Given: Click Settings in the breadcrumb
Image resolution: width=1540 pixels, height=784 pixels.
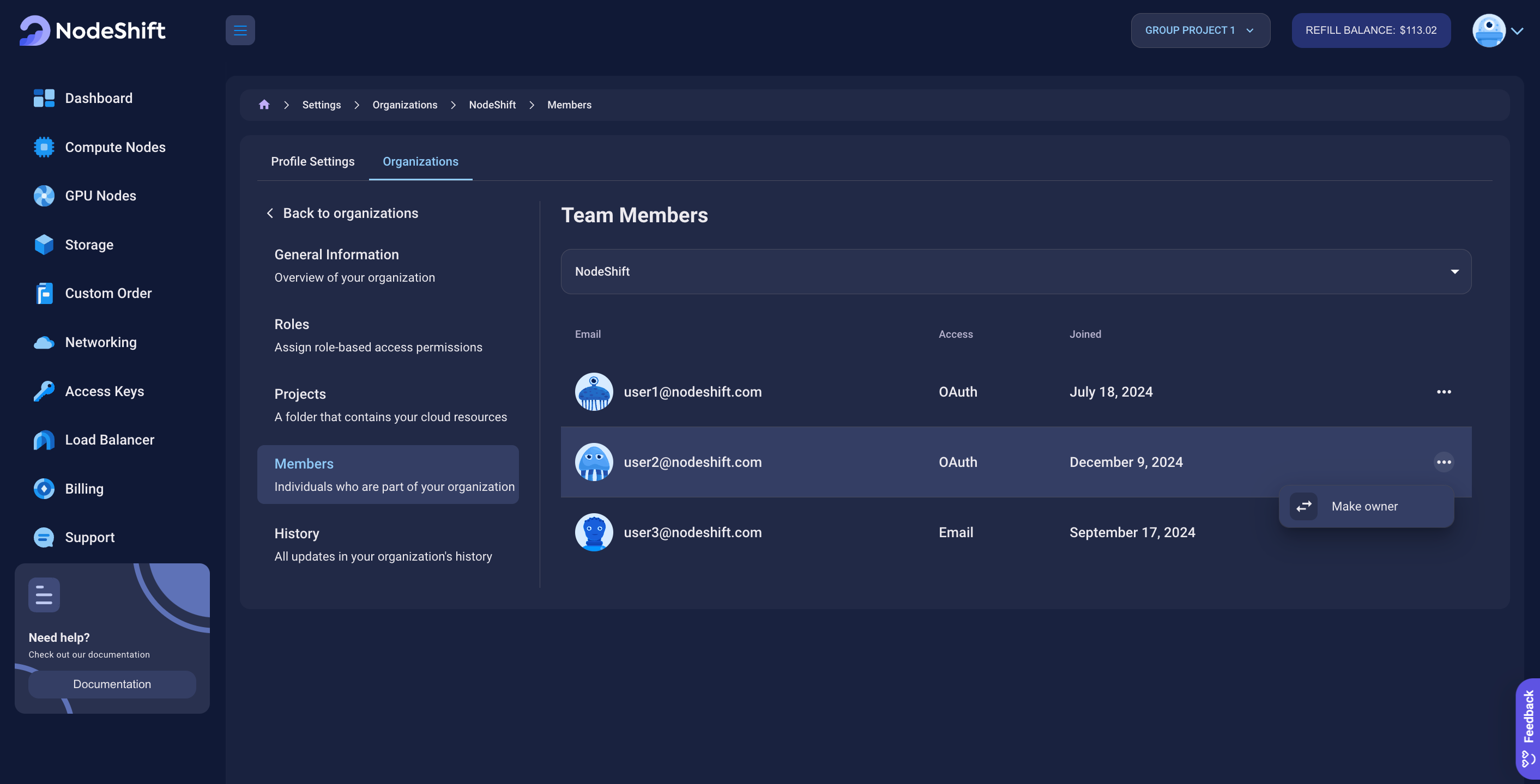Looking at the screenshot, I should (322, 105).
